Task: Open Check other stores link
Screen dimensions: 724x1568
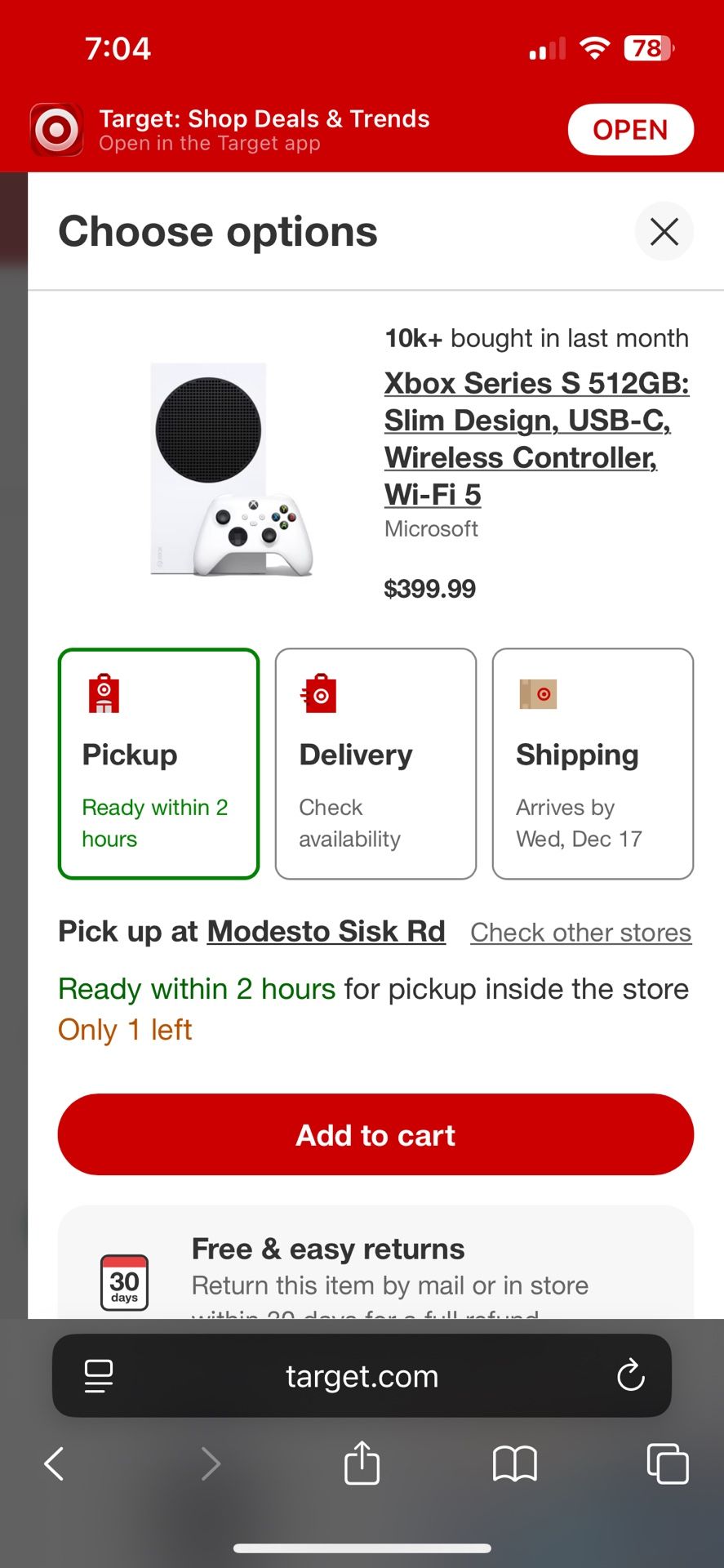Action: pos(580,932)
